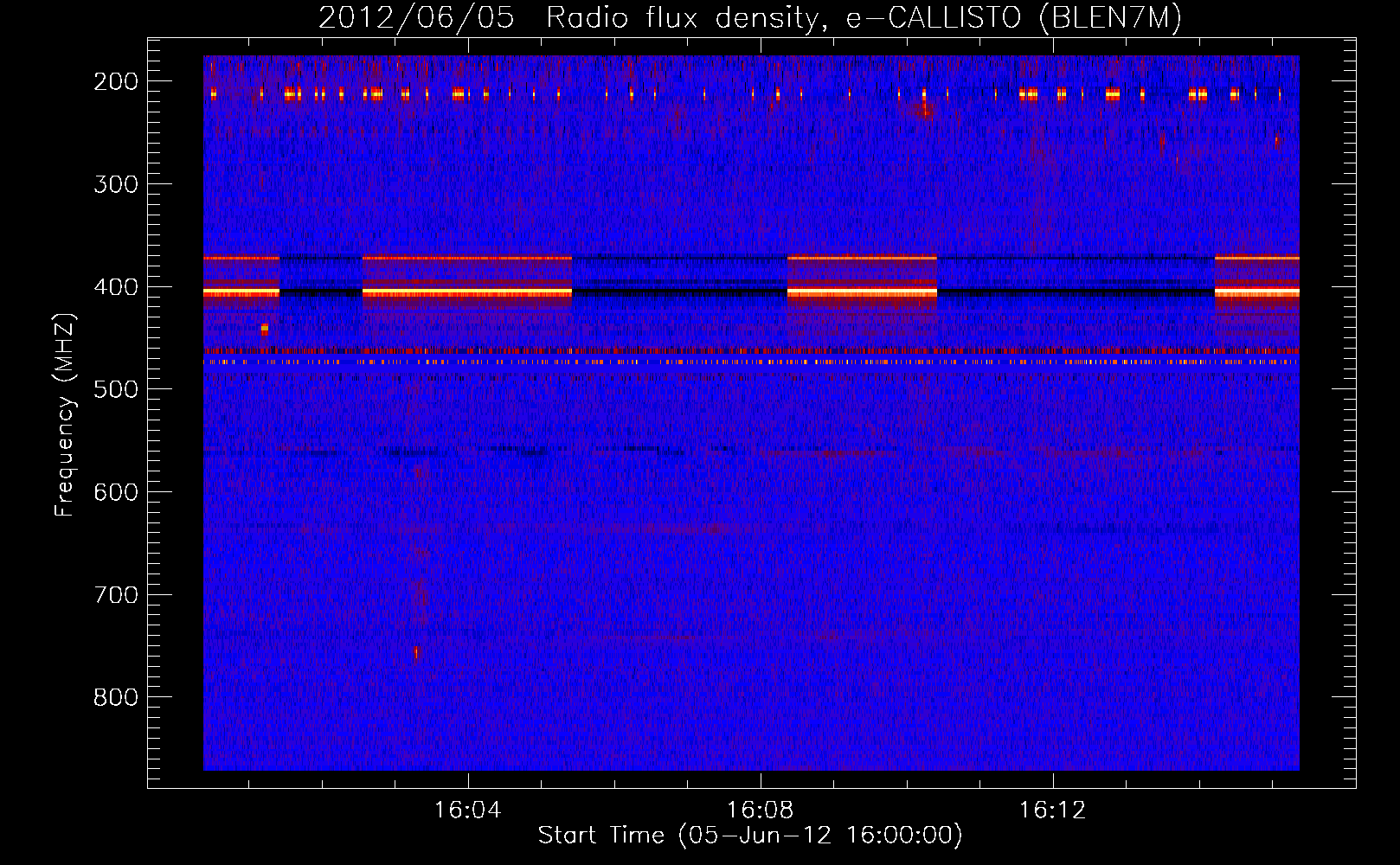1400x865 pixels.
Task: Click the 300 frequency tick label
Action: point(116,183)
